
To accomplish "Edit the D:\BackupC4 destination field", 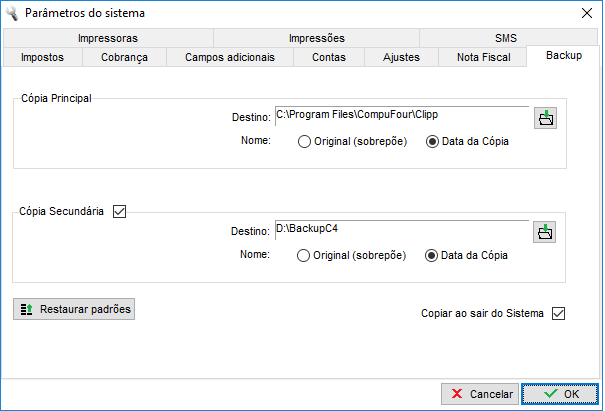I will [402, 230].
